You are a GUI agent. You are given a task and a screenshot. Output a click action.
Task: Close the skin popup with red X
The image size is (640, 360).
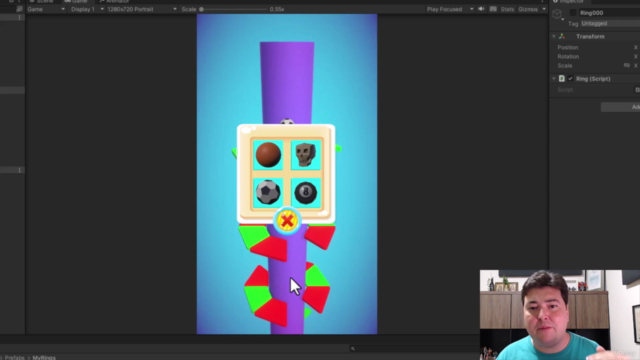[x=287, y=221]
